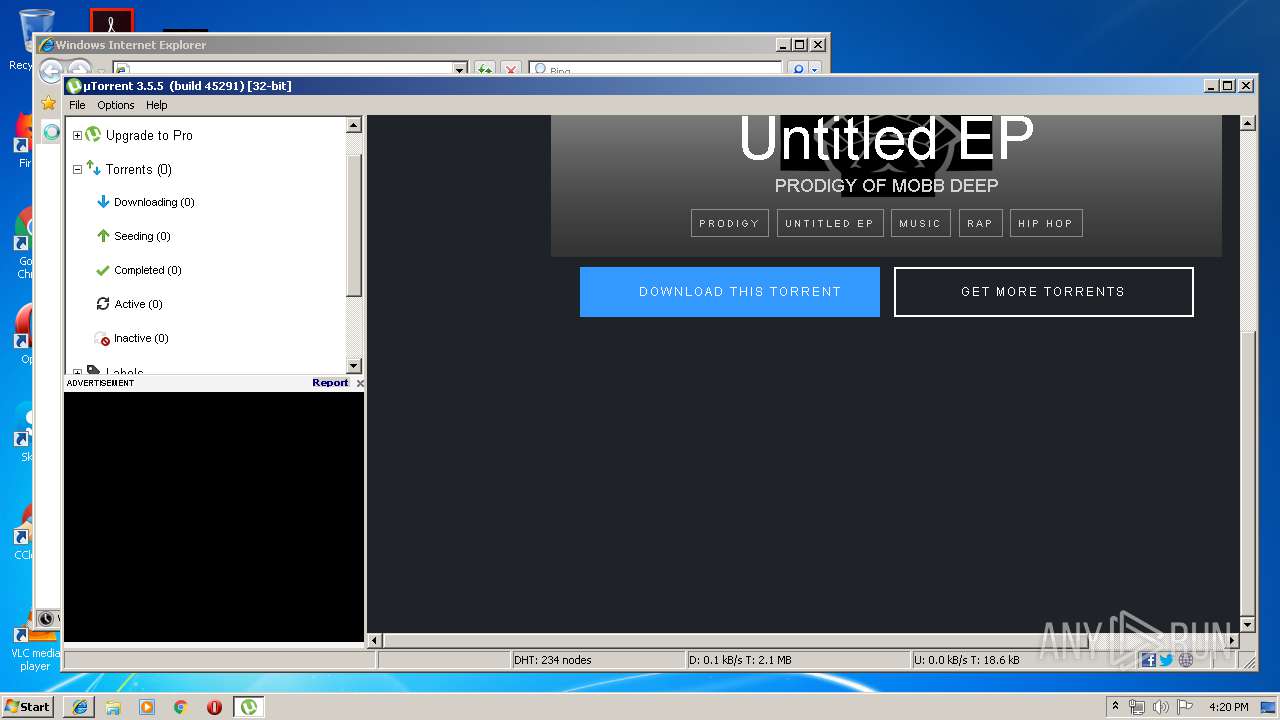Click the content pane scroll up arrow
1280x720 pixels.
(x=1247, y=123)
